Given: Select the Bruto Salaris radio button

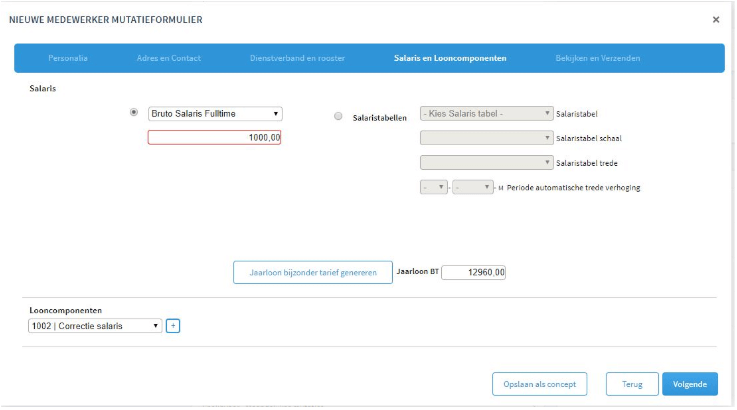Looking at the screenshot, I should pyautogui.click(x=134, y=113).
